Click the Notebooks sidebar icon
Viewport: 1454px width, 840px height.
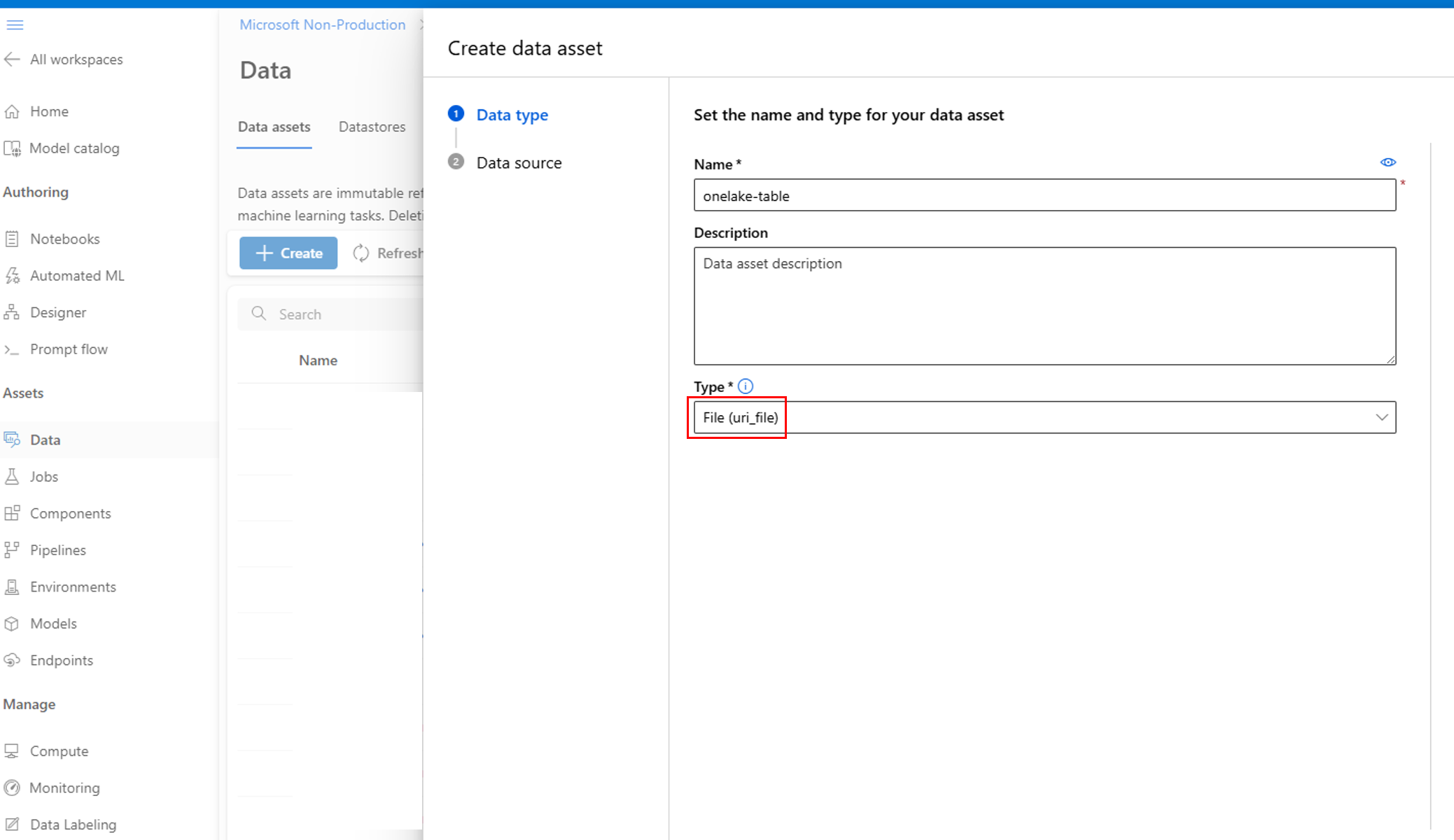coord(12,239)
